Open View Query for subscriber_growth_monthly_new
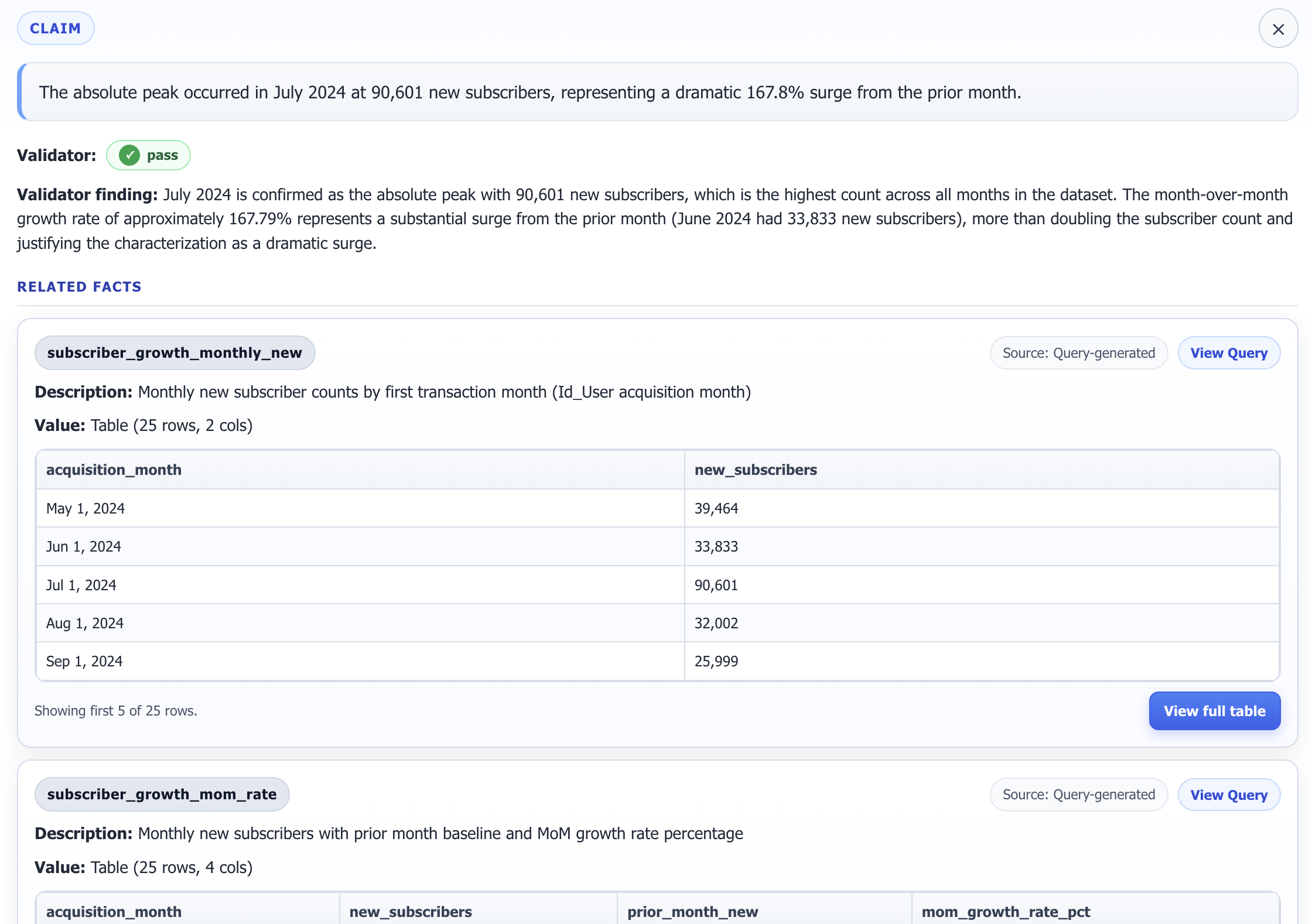This screenshot has height=924, width=1312. click(x=1229, y=353)
